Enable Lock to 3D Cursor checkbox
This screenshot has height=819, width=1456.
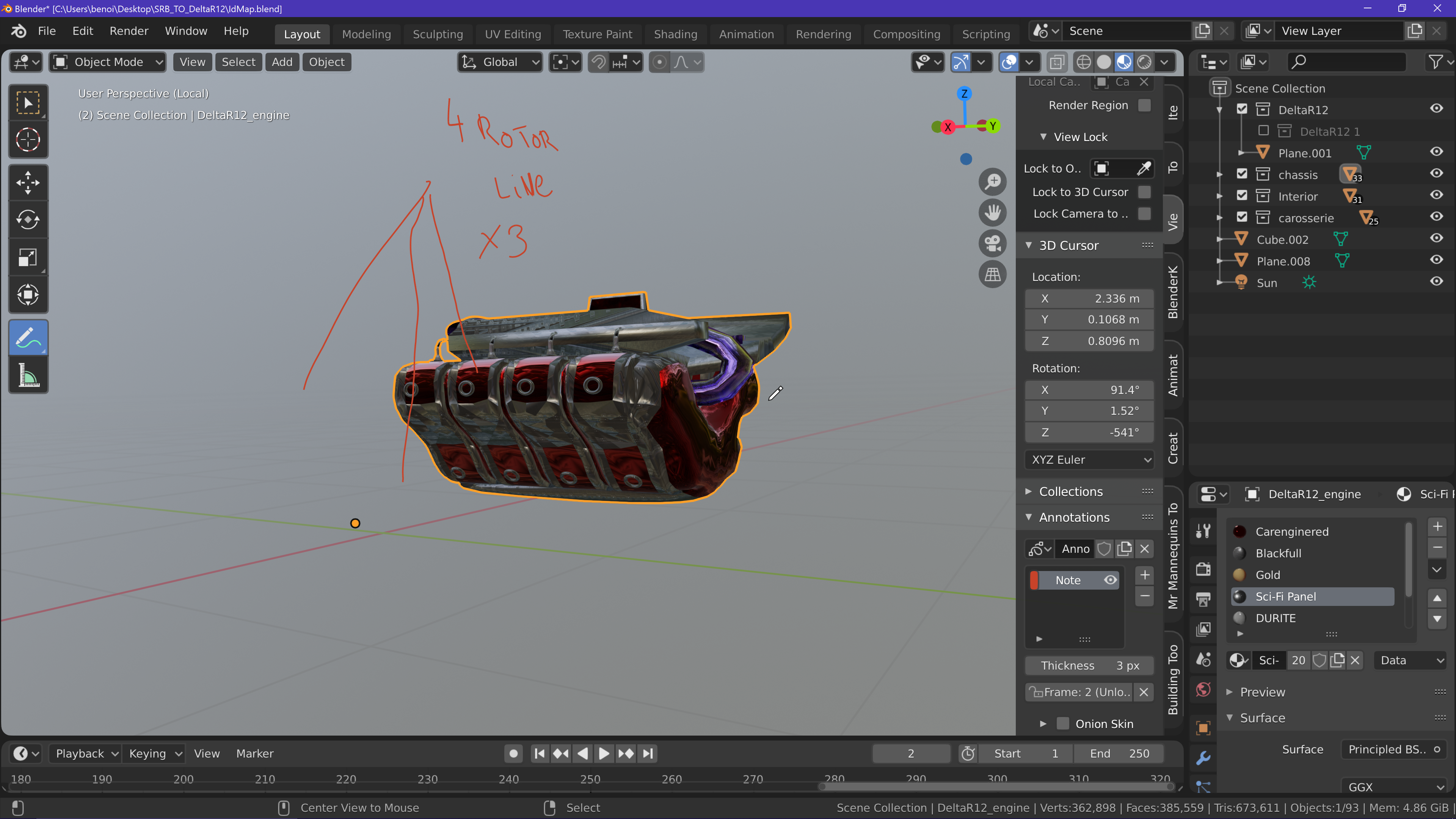[1144, 192]
